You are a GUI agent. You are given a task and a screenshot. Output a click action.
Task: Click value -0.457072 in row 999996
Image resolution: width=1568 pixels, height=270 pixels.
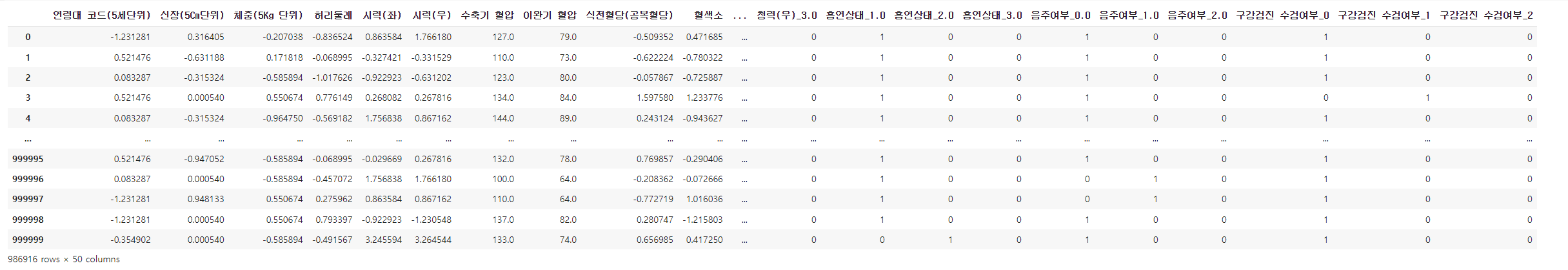(332, 179)
